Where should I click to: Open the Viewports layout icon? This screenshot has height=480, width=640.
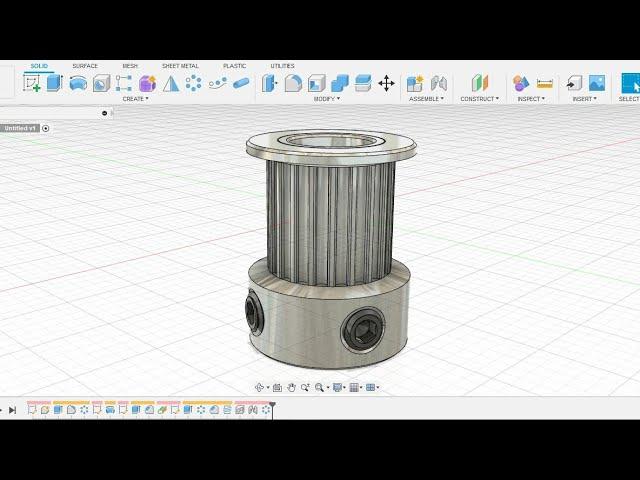pos(370,387)
